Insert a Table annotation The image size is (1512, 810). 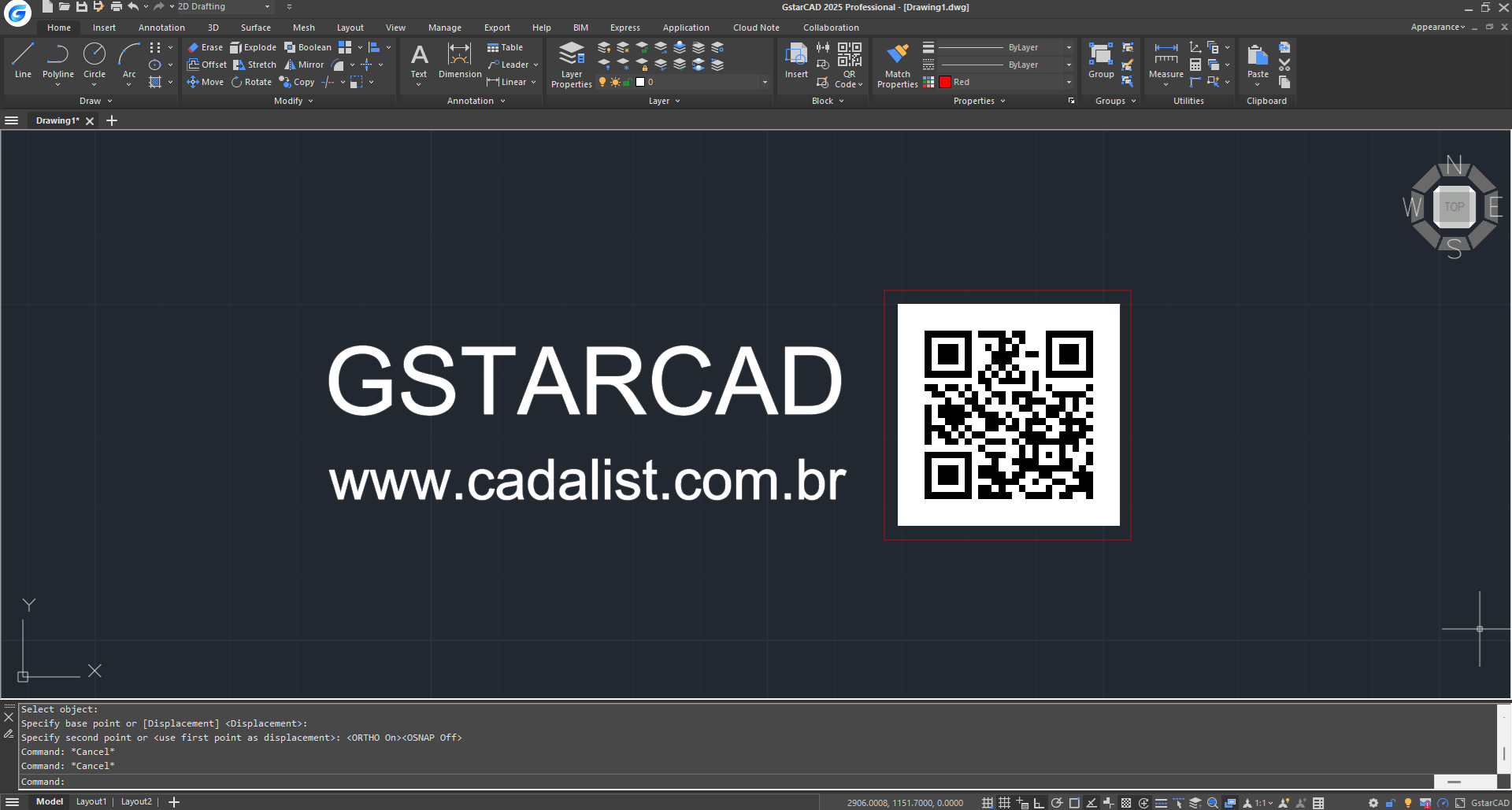click(505, 47)
